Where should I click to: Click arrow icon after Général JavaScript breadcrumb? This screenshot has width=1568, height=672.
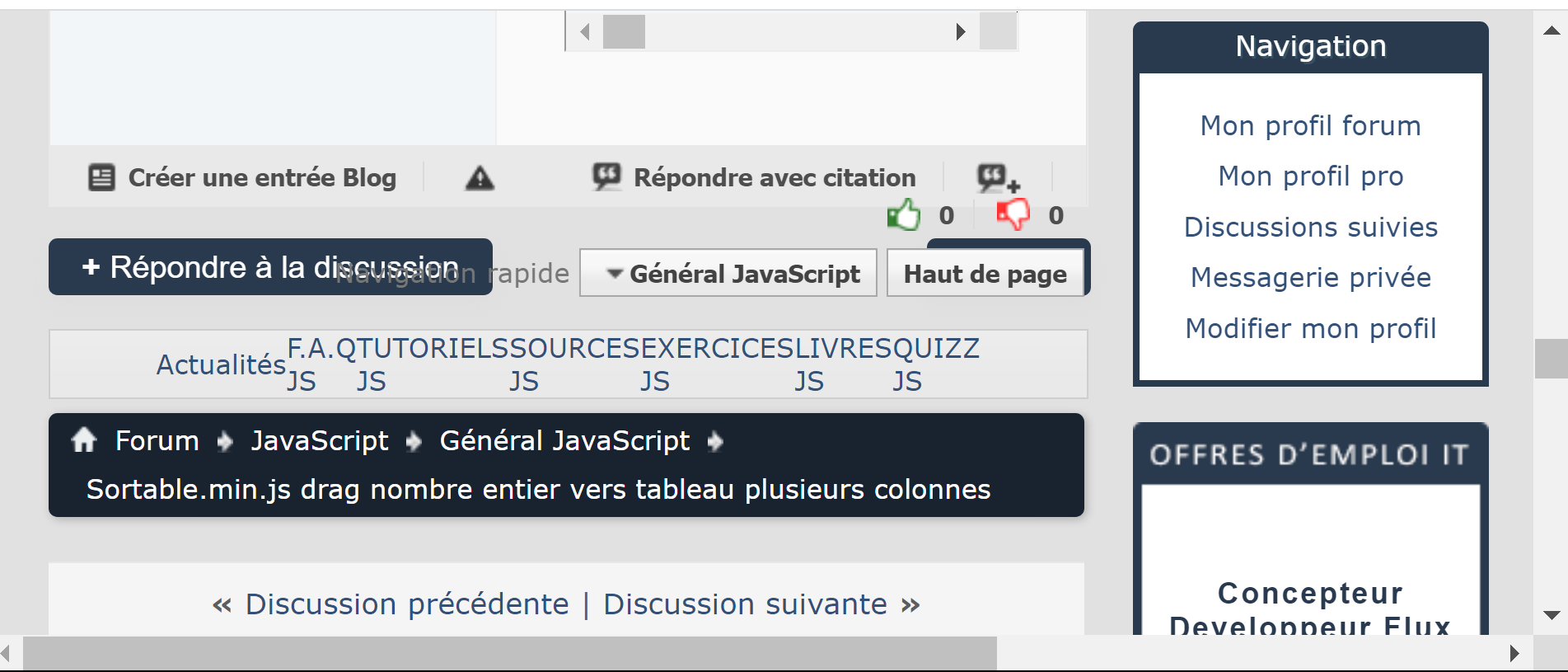[715, 443]
